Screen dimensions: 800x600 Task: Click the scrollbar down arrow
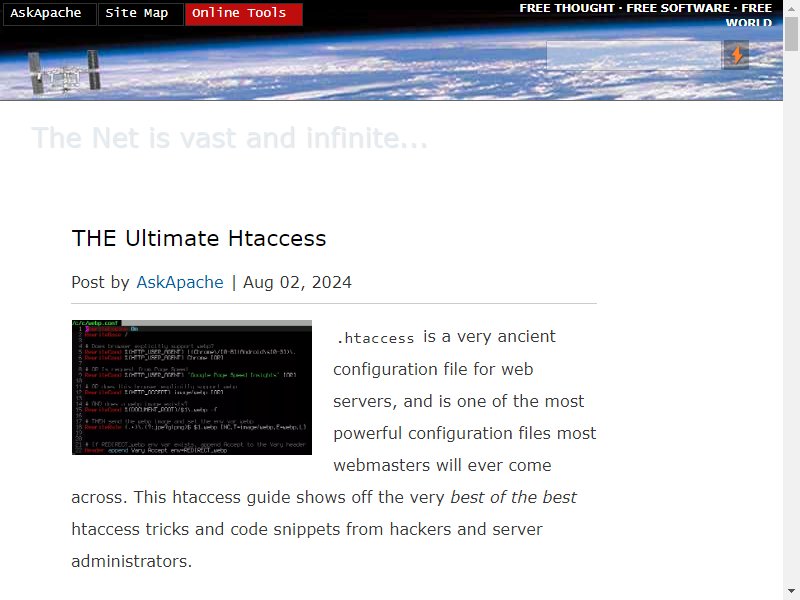tap(791, 592)
